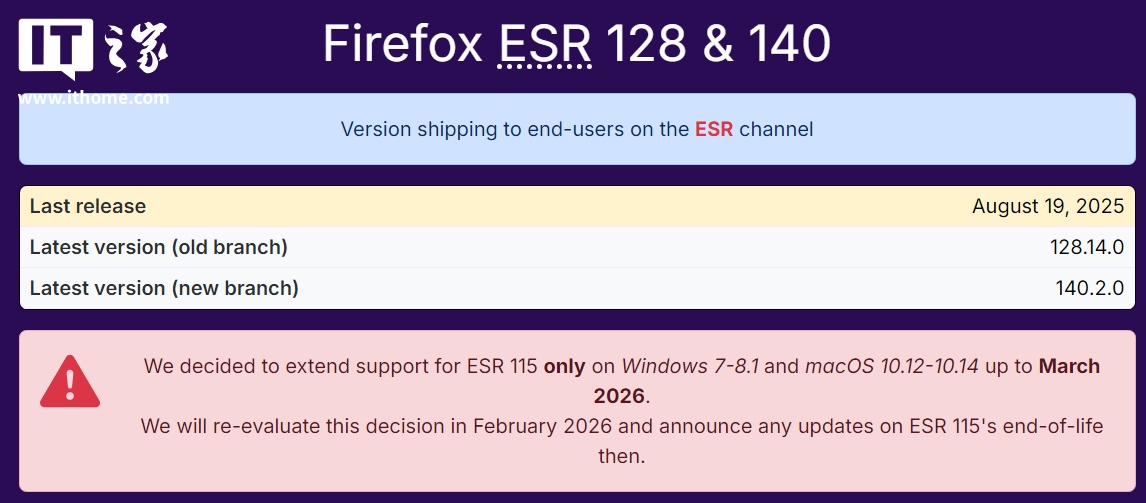The image size is (1146, 503).
Task: Select the Last release row label
Action: [x=88, y=206]
